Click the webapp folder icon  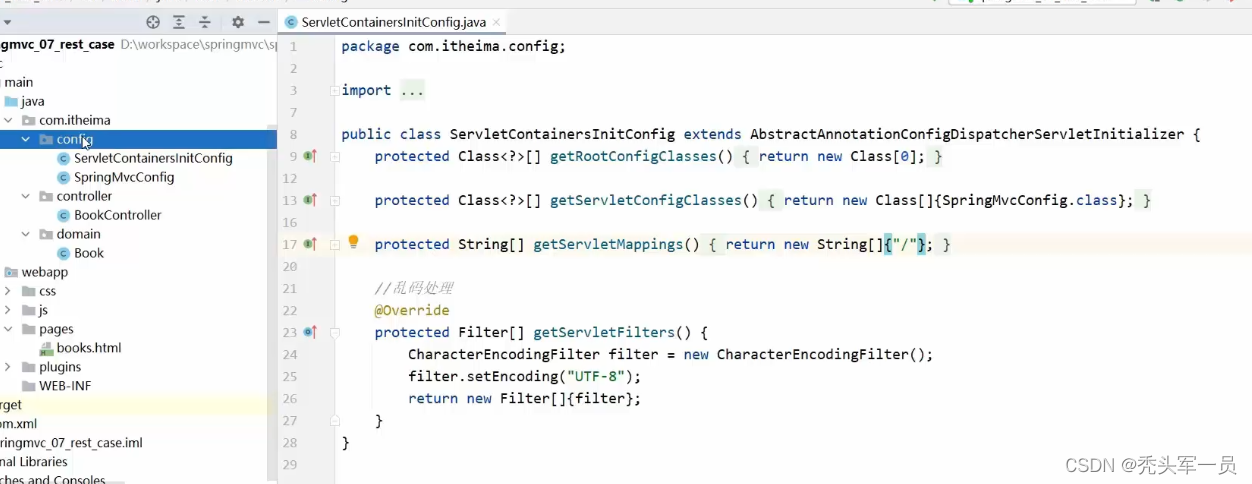(11, 272)
